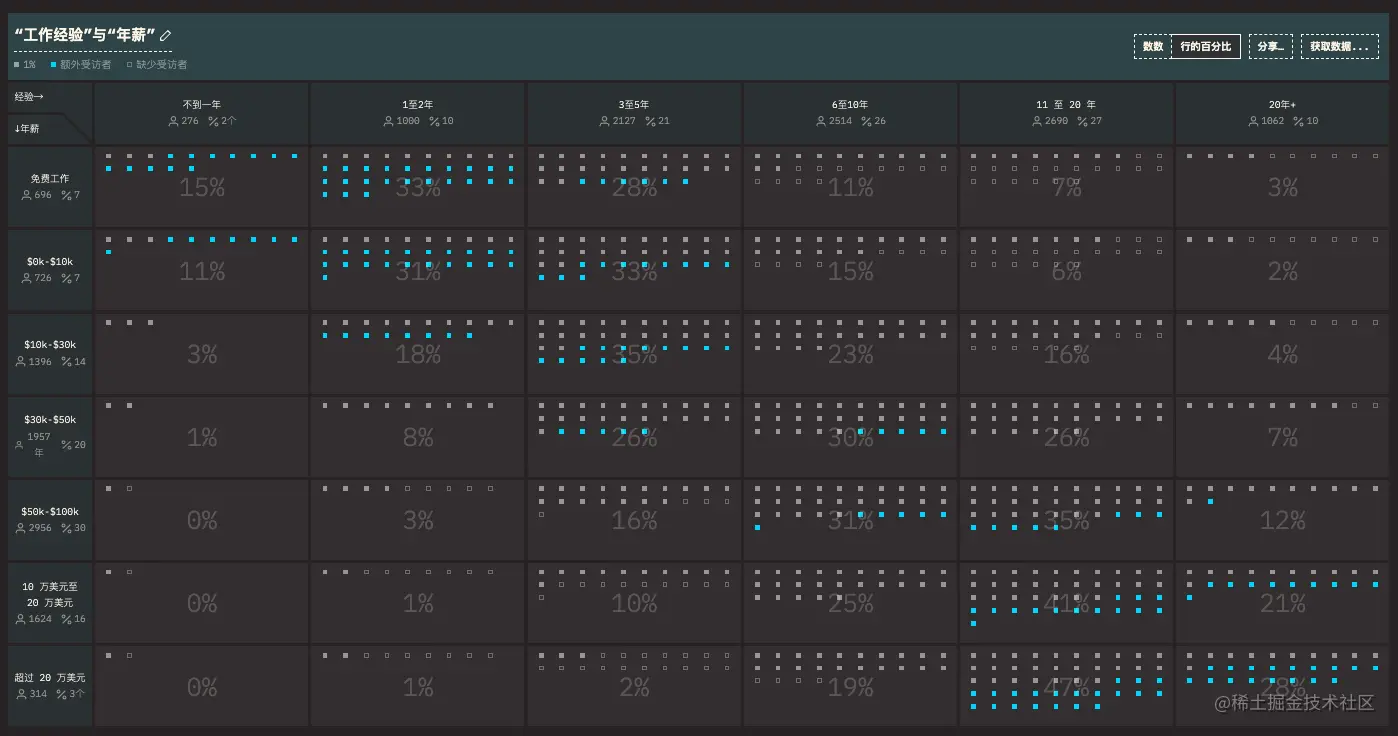Viewport: 1398px width, 736px height.
Task: Click the 47% cell in the 超过 20 万美元 row
Action: [x=1066, y=687]
